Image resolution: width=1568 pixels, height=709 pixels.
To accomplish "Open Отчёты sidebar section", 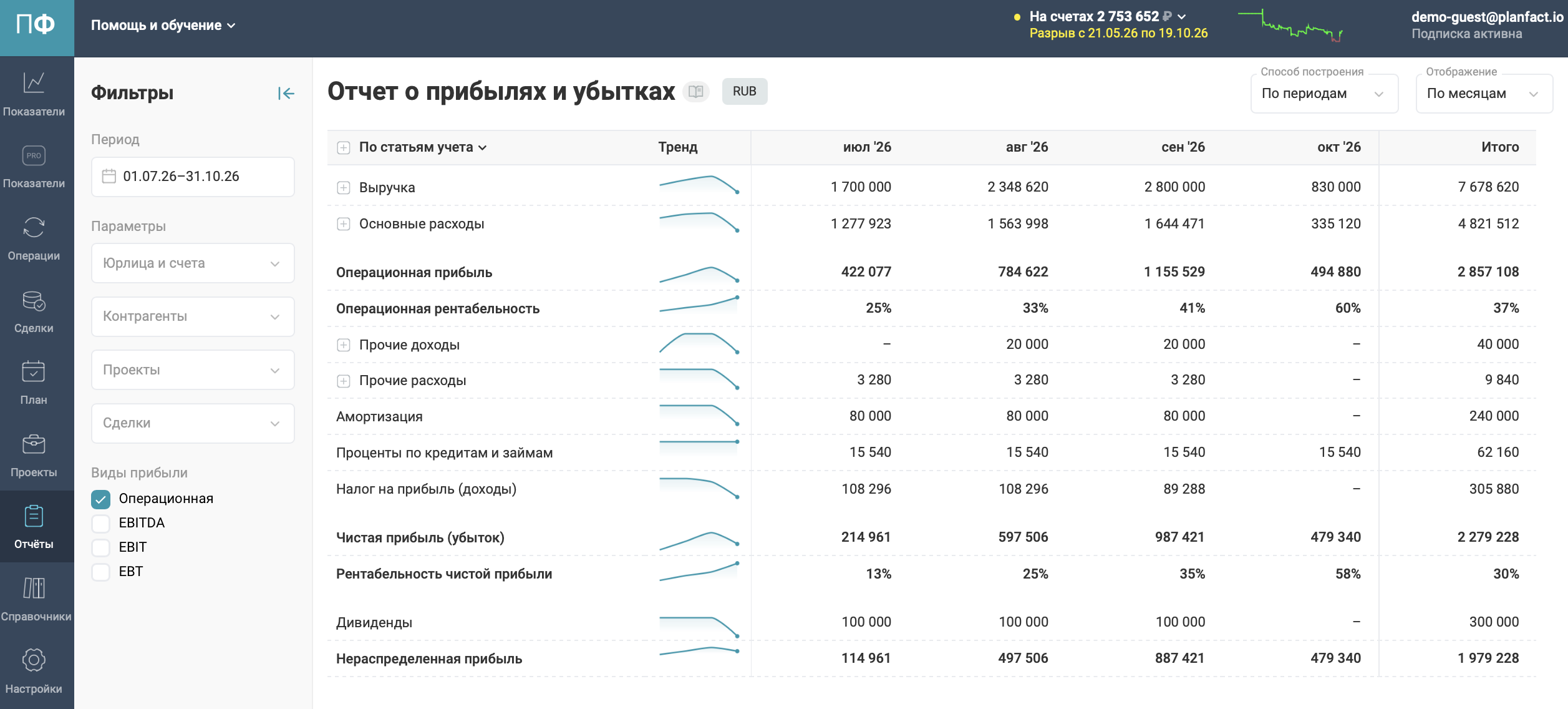I will click(34, 527).
